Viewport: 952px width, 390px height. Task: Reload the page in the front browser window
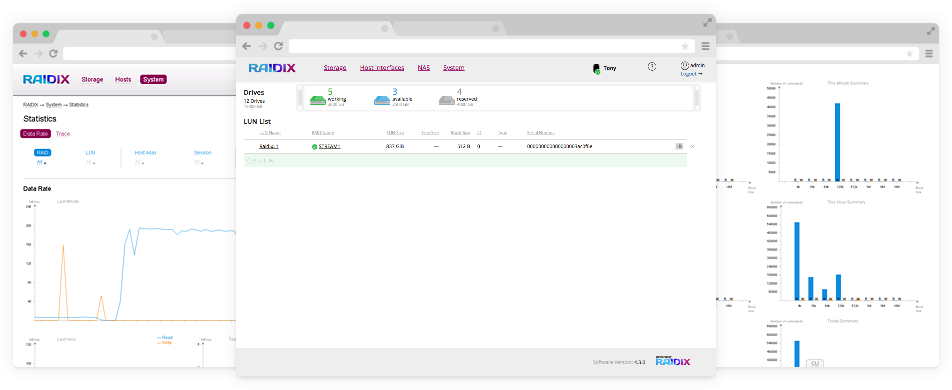[279, 46]
